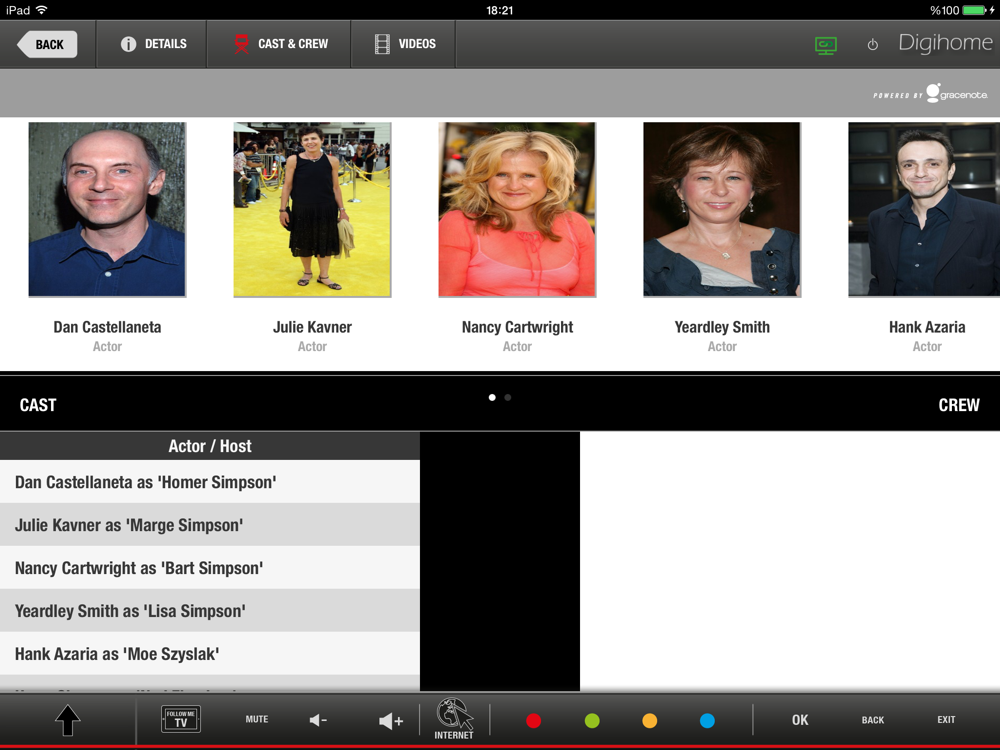Decrease volume with the speaker minus icon

318,720
